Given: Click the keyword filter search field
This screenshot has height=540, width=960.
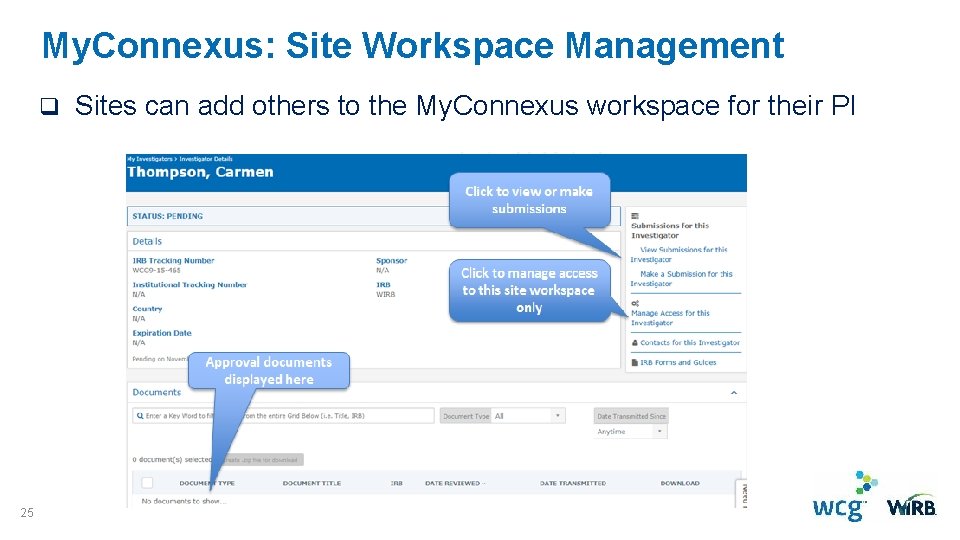Looking at the screenshot, I should coord(283,416).
